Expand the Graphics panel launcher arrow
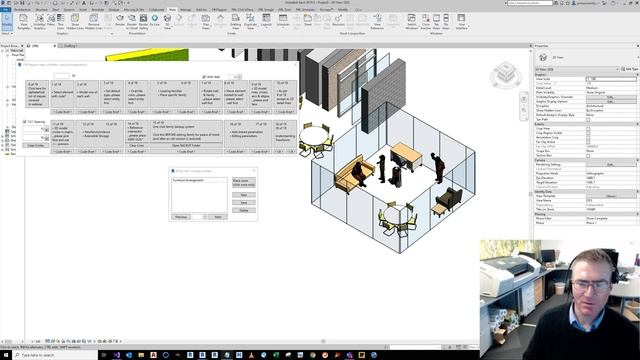 click(x=112, y=33)
